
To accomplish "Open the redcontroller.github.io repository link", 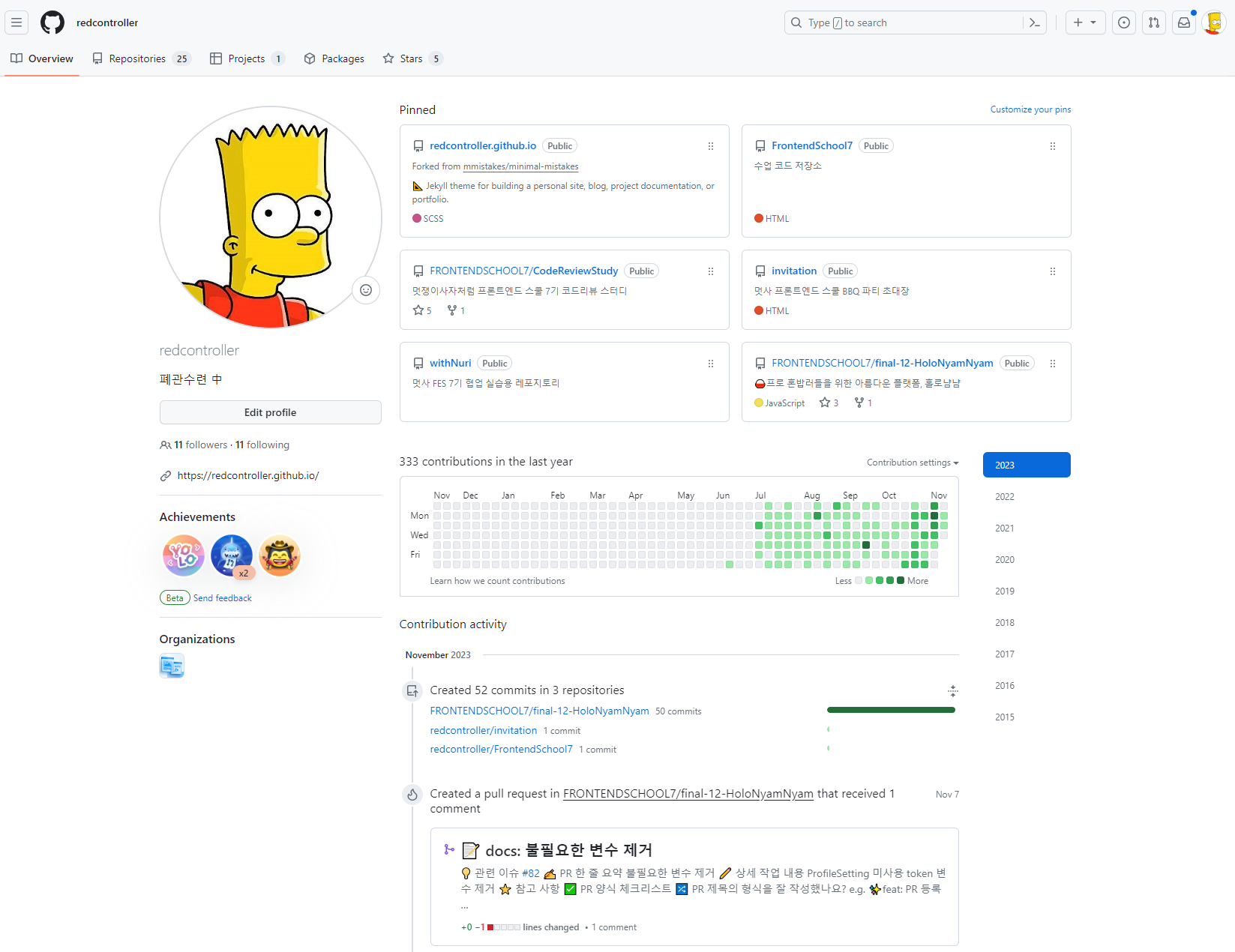I will click(x=483, y=145).
